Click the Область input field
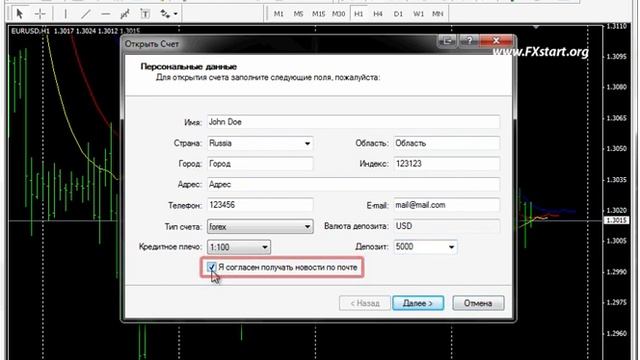This screenshot has height=360, width=640. [447, 143]
